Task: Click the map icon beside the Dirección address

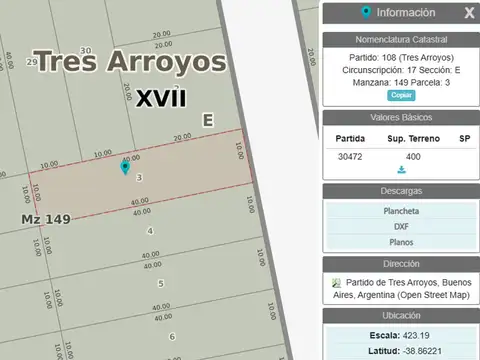Action: pyautogui.click(x=336, y=283)
